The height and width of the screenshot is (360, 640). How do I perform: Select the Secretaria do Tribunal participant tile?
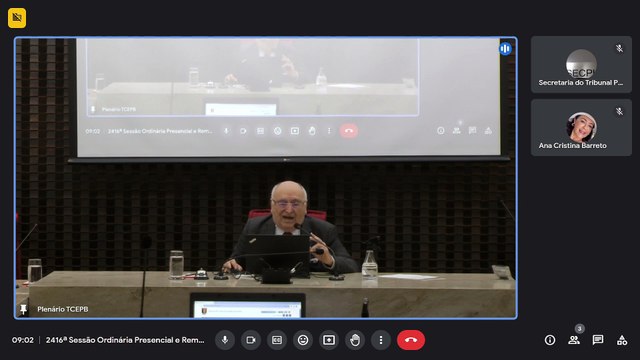(581, 64)
